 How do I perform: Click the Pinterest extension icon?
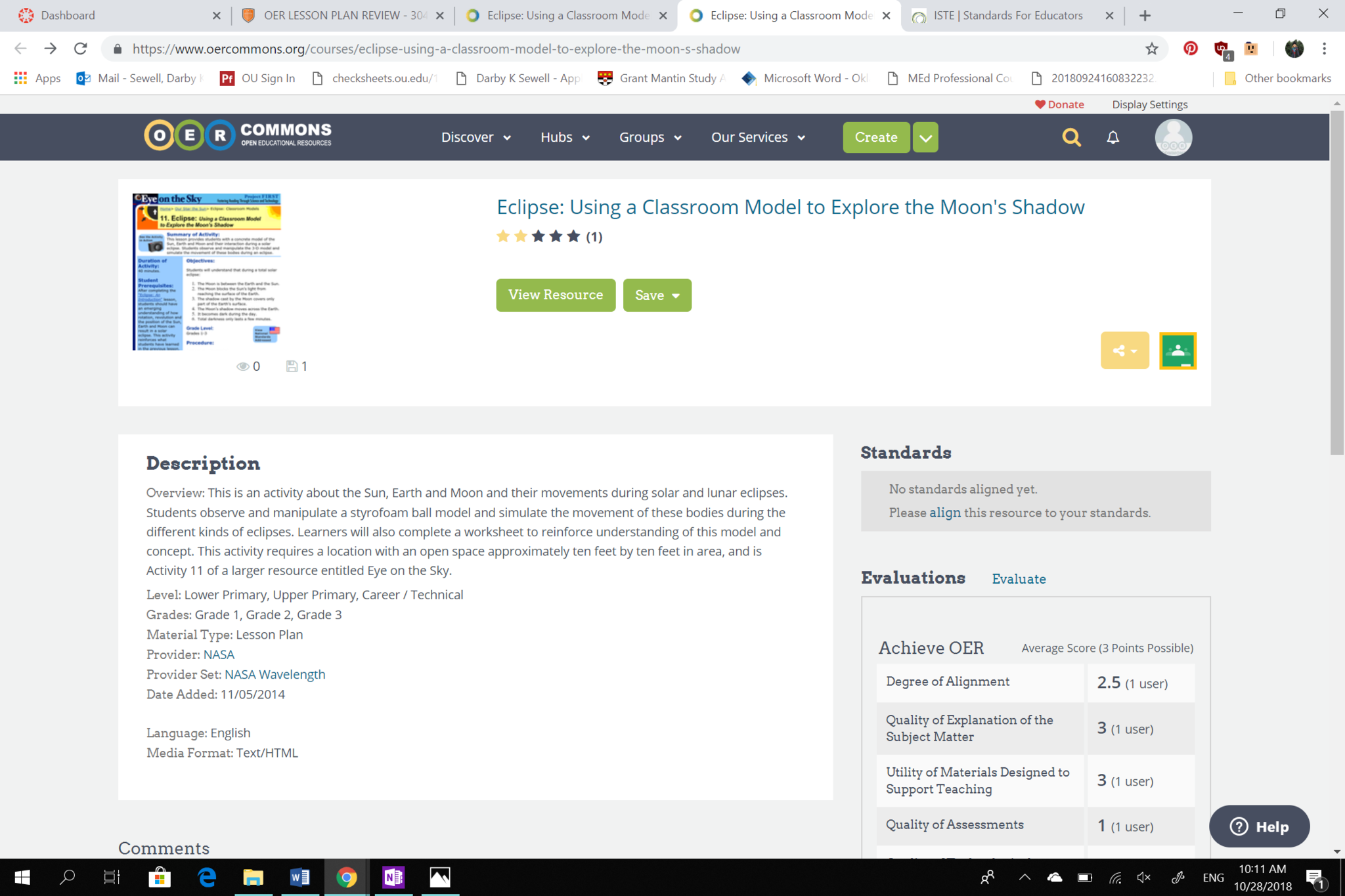tap(1190, 49)
